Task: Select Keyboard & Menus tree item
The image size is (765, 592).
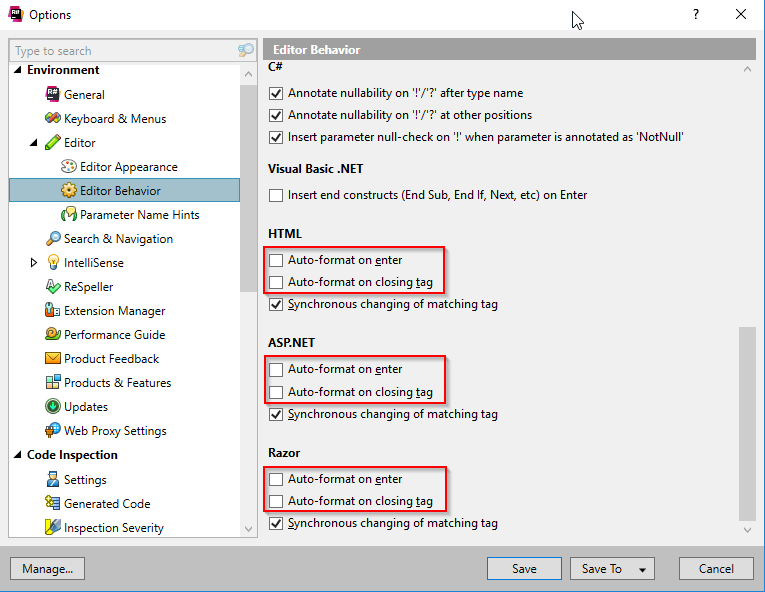Action: click(115, 119)
